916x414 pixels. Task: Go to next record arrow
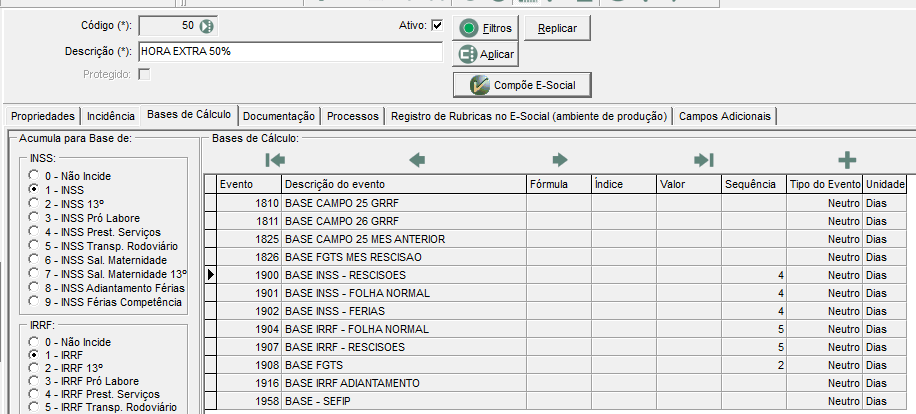point(560,159)
